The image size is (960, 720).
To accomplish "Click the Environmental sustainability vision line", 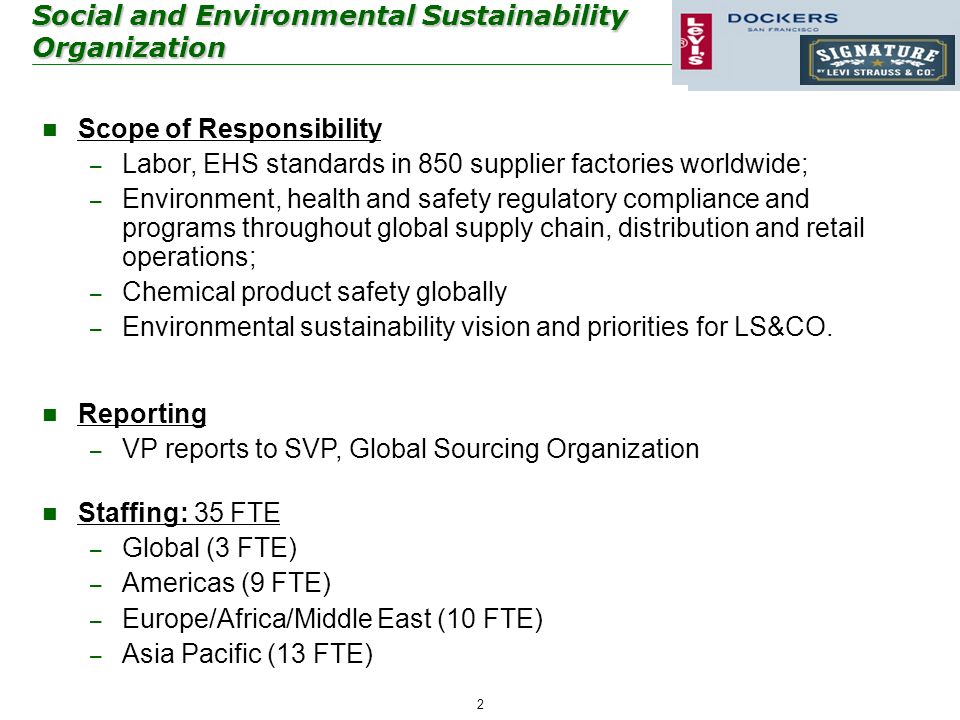I will pyautogui.click(x=478, y=327).
